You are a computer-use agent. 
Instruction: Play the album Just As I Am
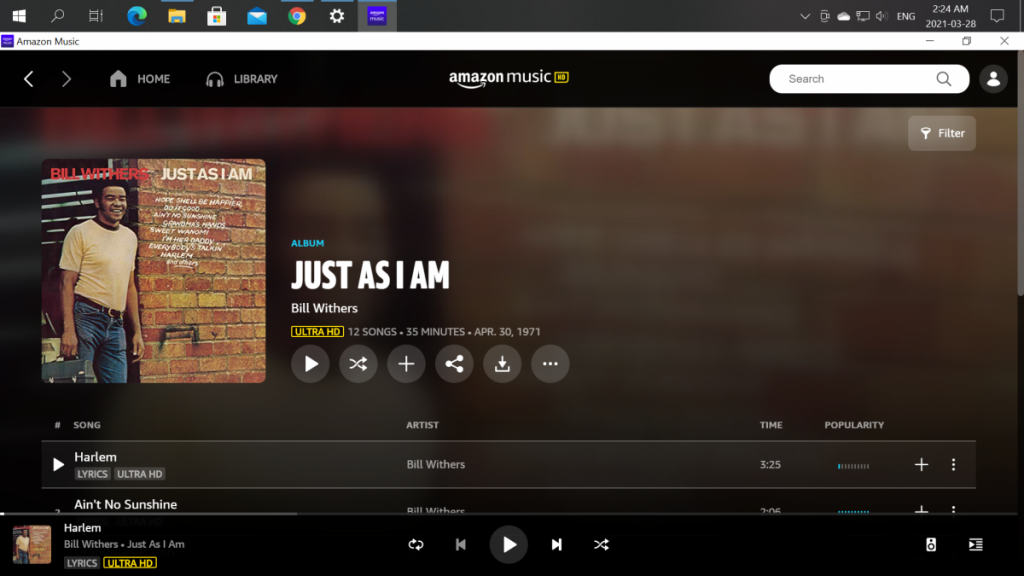pyautogui.click(x=310, y=364)
